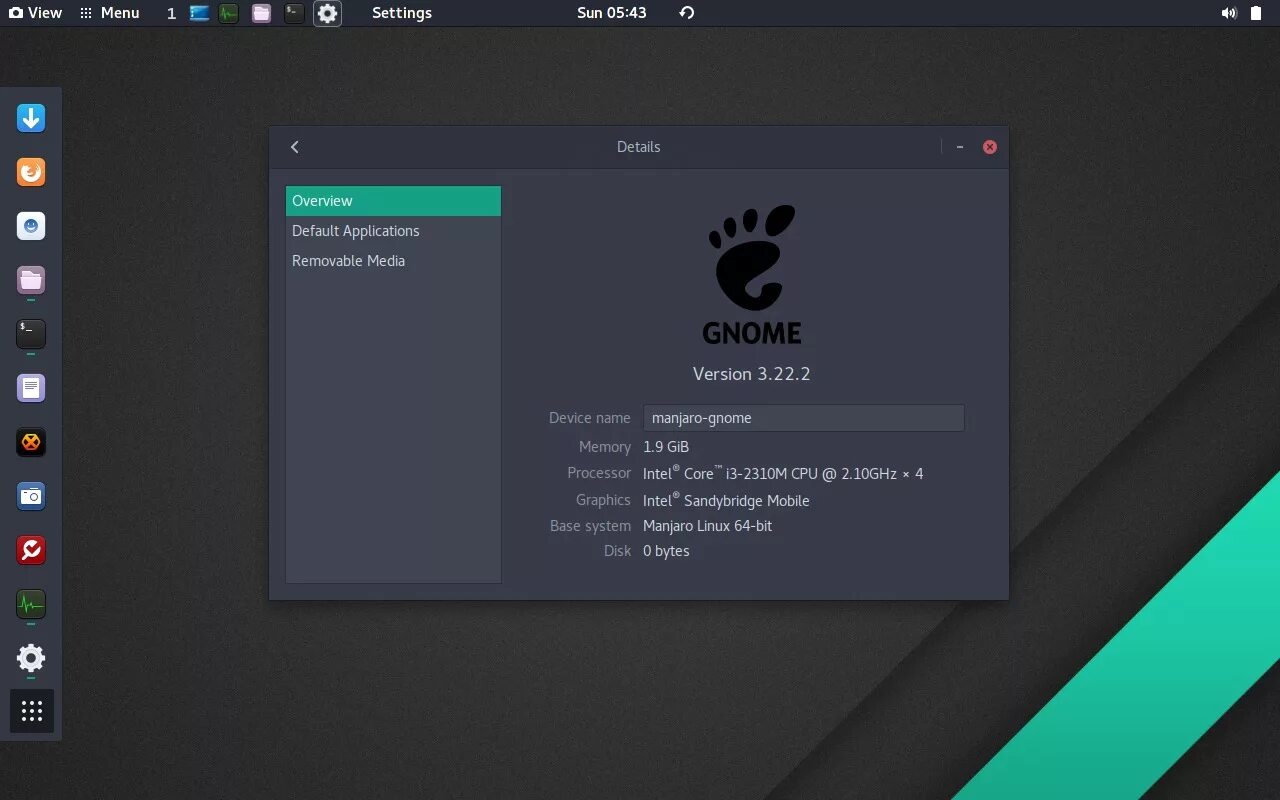
Task: Open the View menu in top bar
Action: [x=35, y=13]
